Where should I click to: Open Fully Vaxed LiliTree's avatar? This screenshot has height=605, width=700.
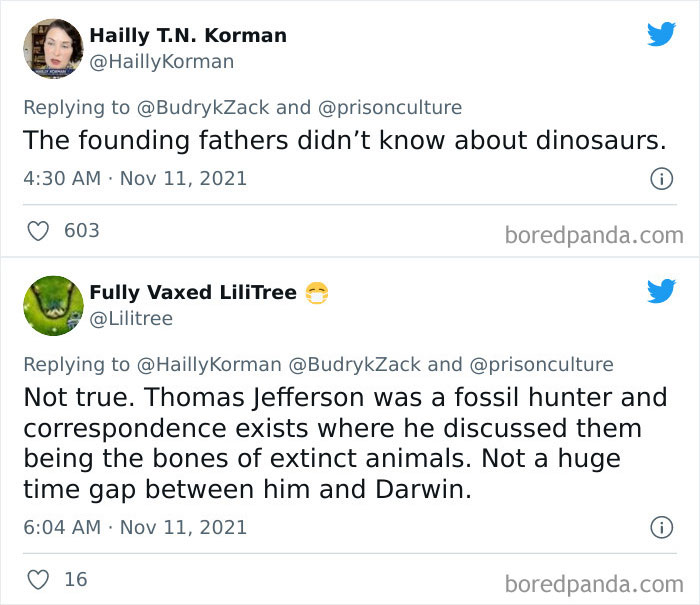point(53,305)
